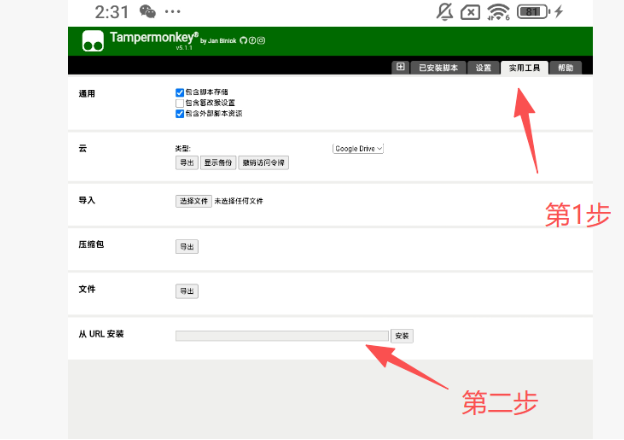Uncheck 包含脚本存储 checkbox

click(179, 93)
